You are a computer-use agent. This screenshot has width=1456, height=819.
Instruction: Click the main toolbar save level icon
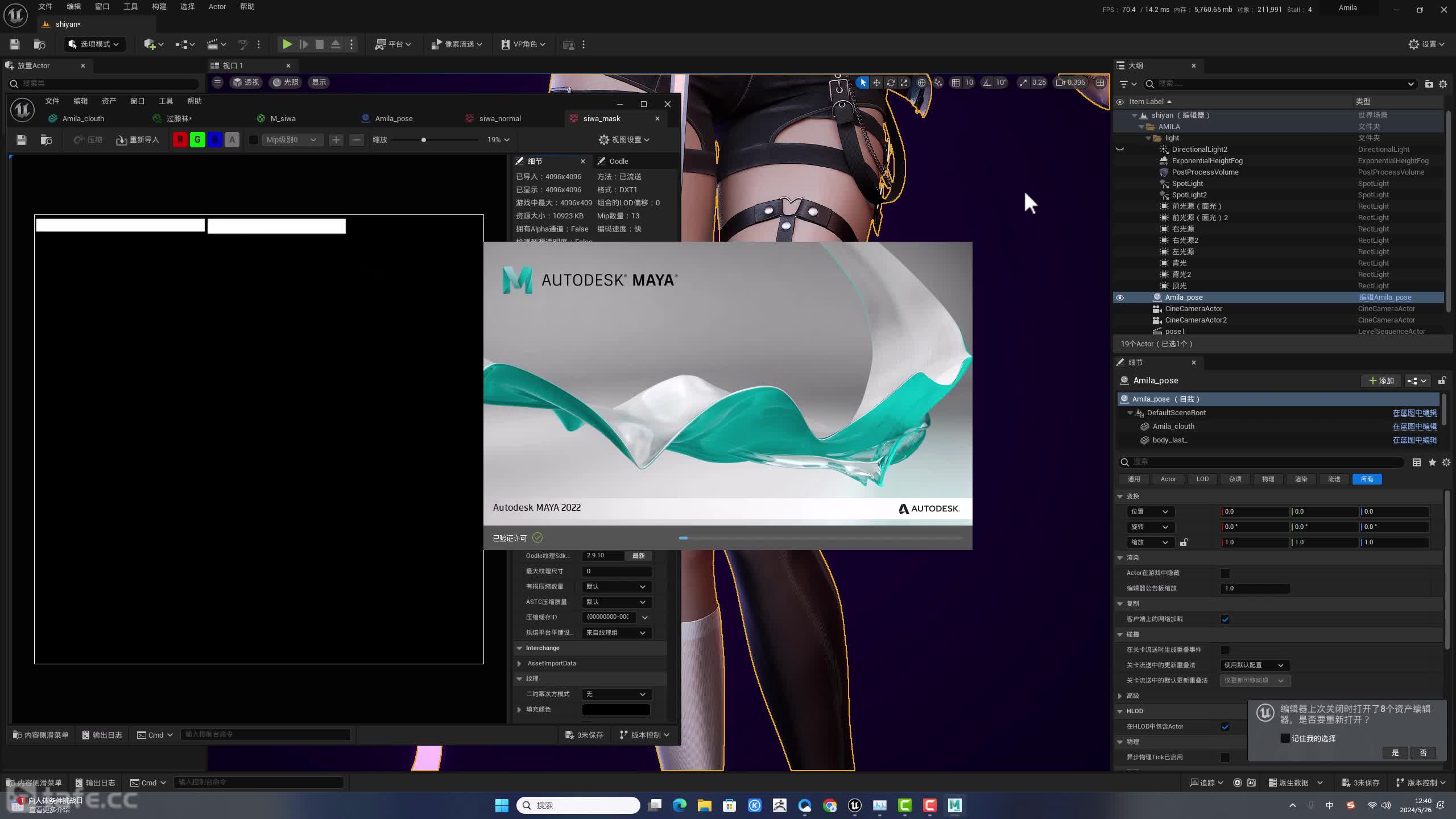tap(15, 44)
